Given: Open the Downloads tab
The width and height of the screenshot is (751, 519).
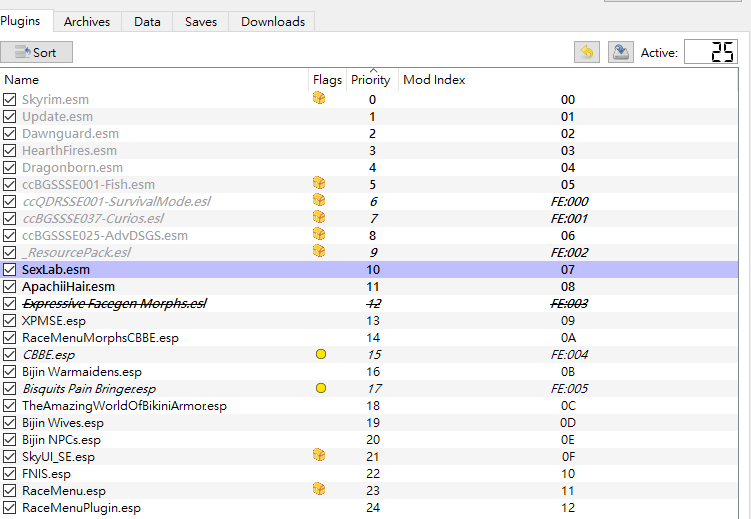Looking at the screenshot, I should [x=273, y=22].
